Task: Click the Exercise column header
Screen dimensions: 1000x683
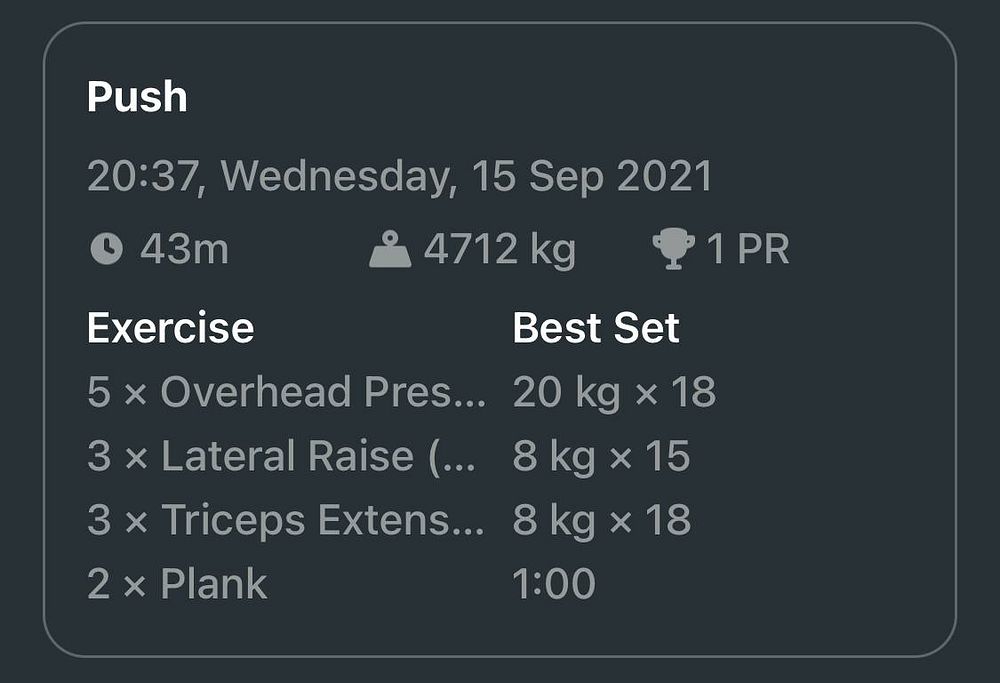Action: point(171,328)
